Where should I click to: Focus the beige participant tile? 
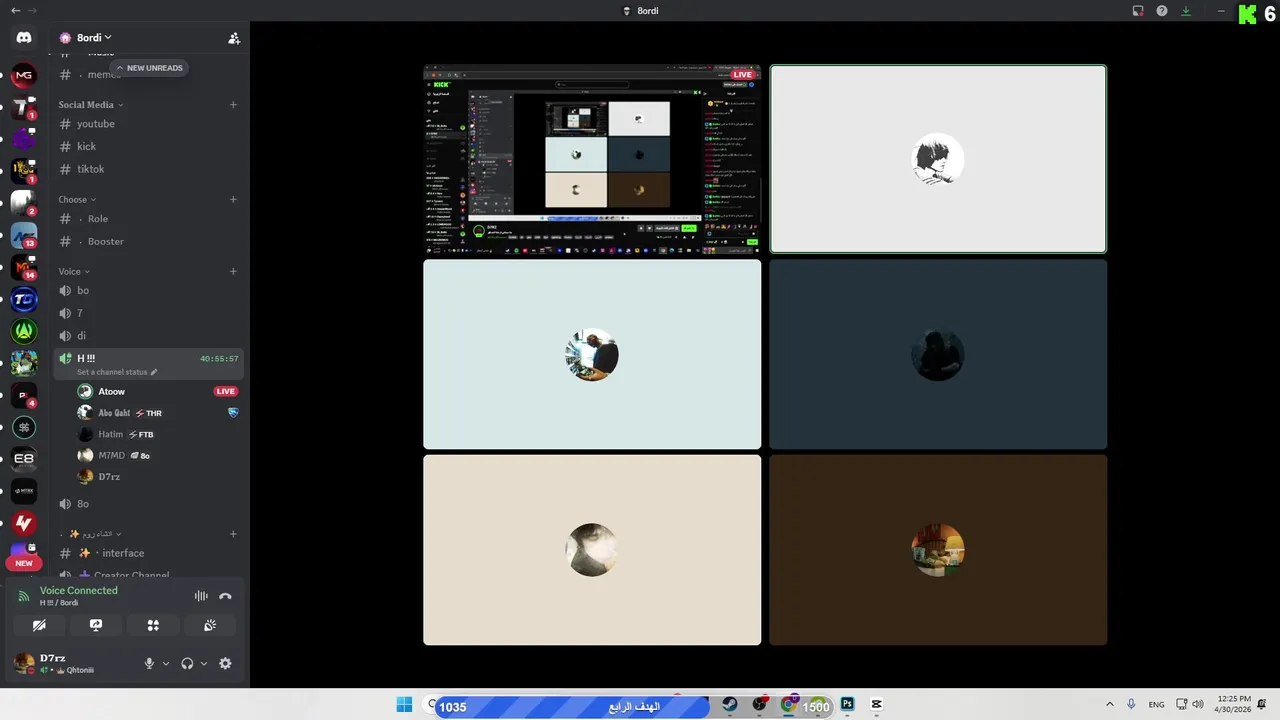592,550
